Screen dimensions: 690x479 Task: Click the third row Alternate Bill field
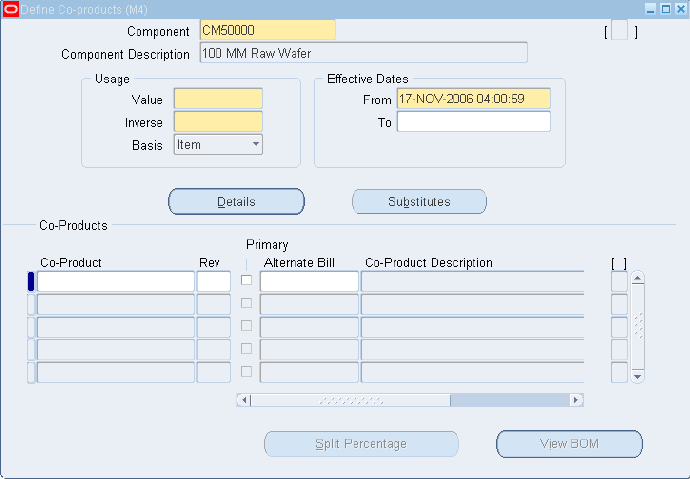pos(309,327)
